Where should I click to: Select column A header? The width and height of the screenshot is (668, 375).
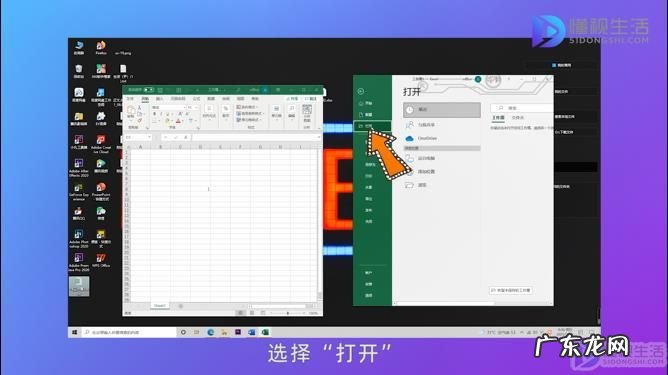coord(141,147)
